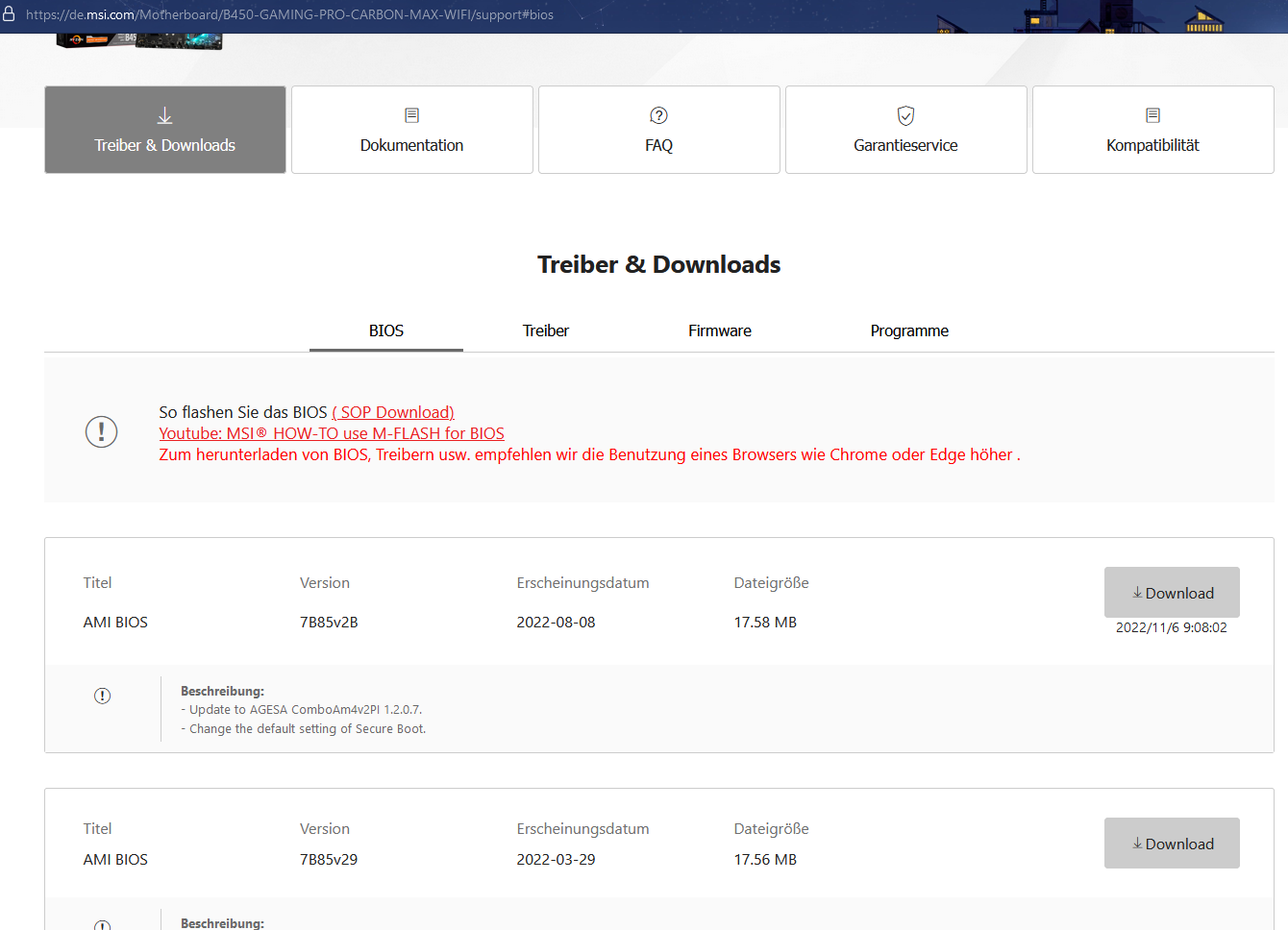Click the list icon above Kompatibilität
Viewport: 1288px width, 930px height.
[1153, 115]
